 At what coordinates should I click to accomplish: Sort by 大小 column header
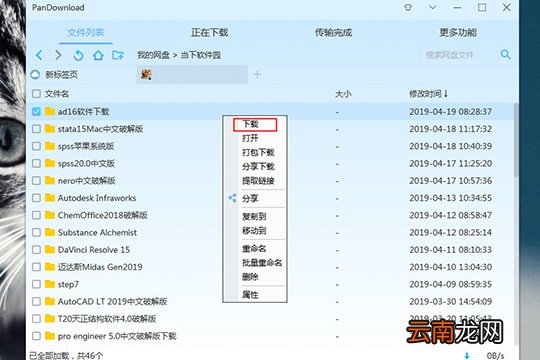(x=343, y=94)
